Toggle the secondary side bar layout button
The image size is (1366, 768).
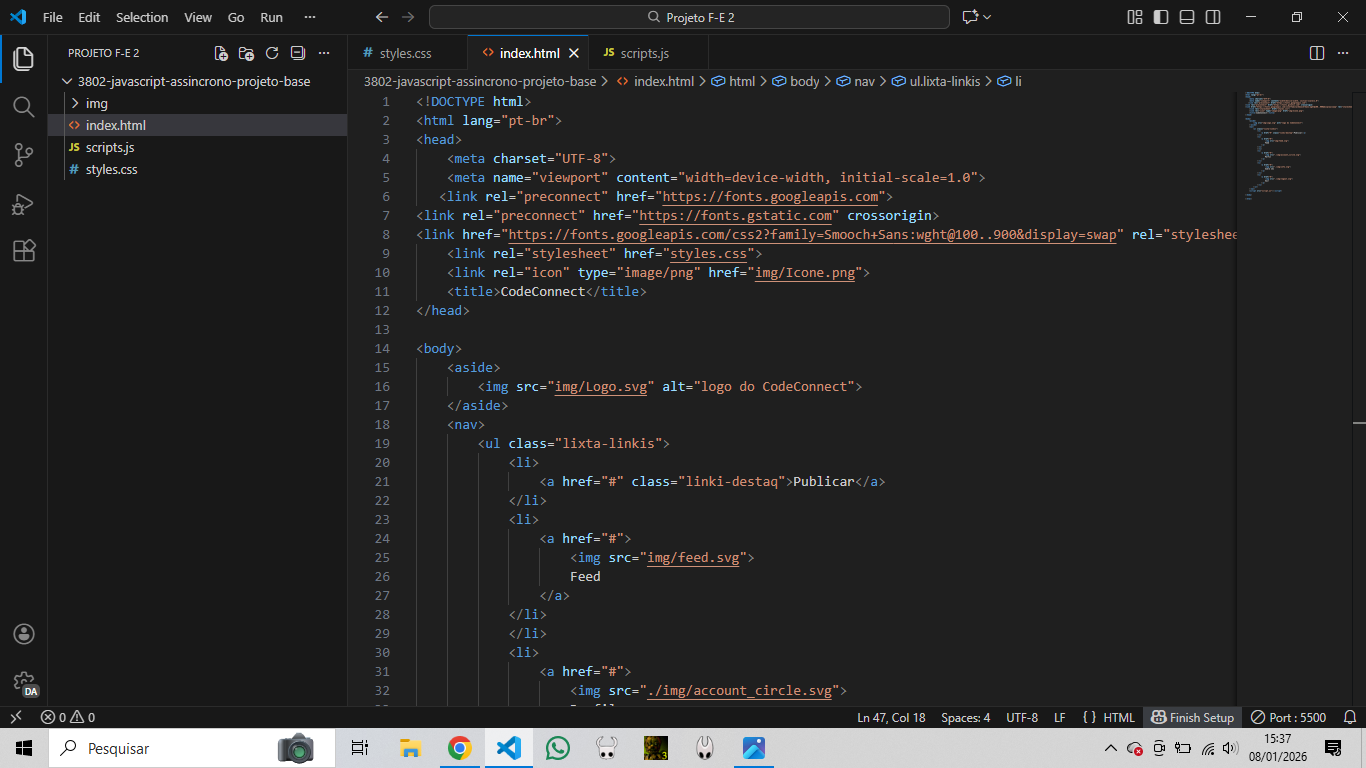[1213, 17]
